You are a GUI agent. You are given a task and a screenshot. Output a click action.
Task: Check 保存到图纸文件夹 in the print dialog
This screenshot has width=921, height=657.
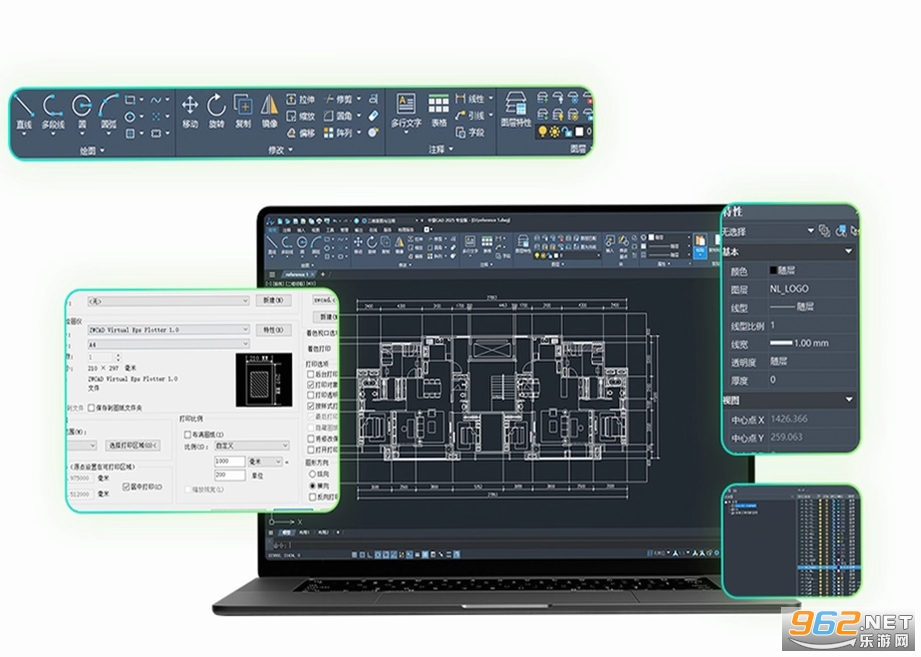91,407
